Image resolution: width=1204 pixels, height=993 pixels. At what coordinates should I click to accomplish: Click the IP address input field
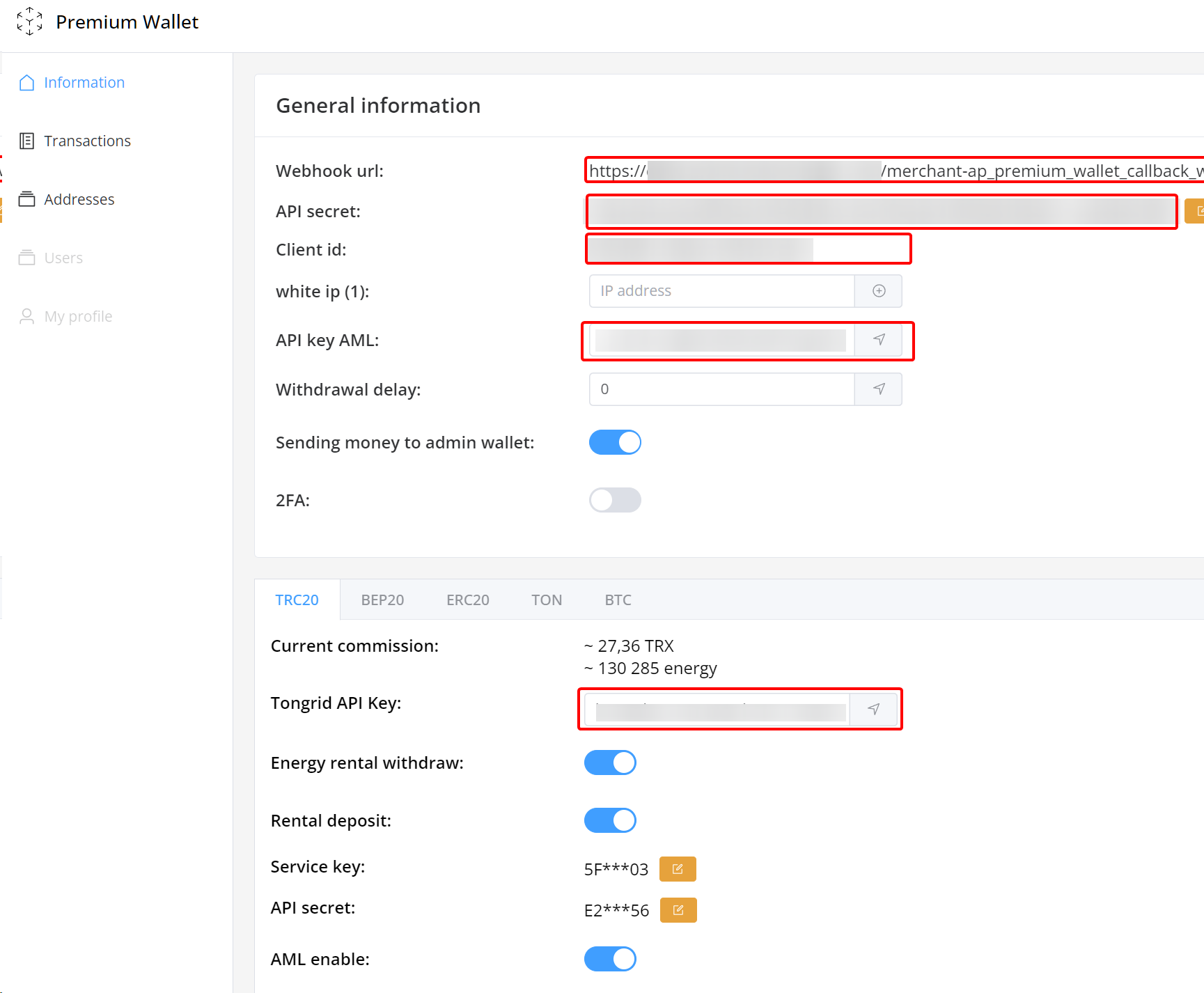[721, 291]
